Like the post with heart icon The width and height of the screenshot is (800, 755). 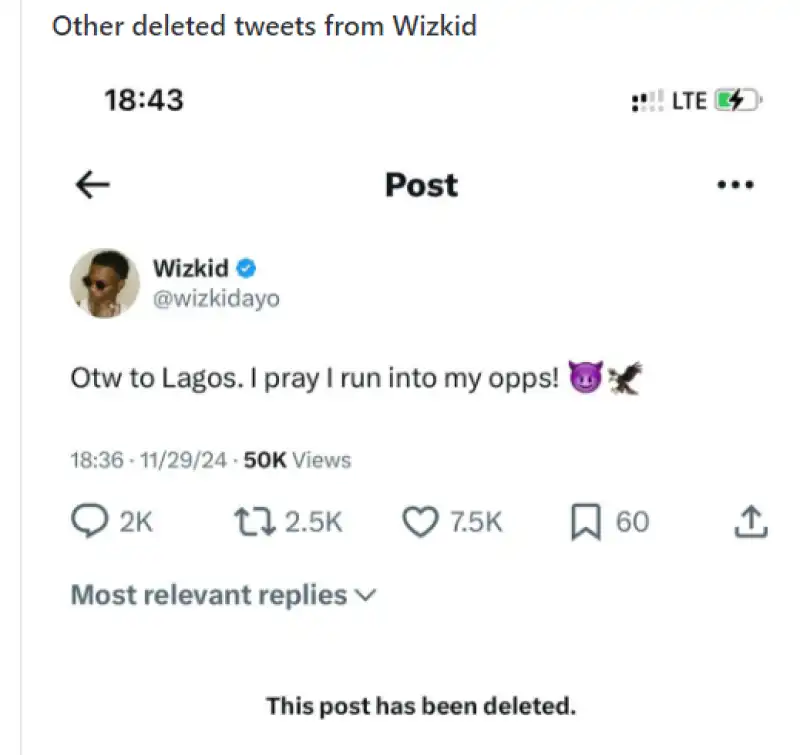420,521
